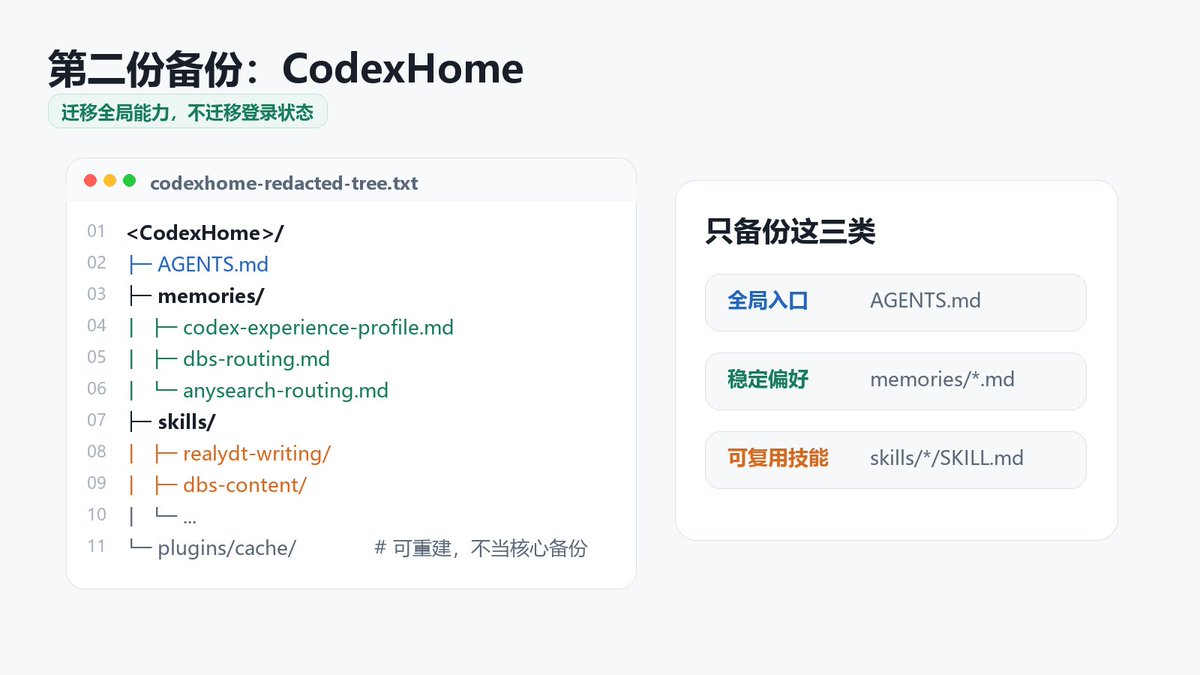Click the 可复用技能 skills card
Screen dimensions: 1200x675
point(895,460)
